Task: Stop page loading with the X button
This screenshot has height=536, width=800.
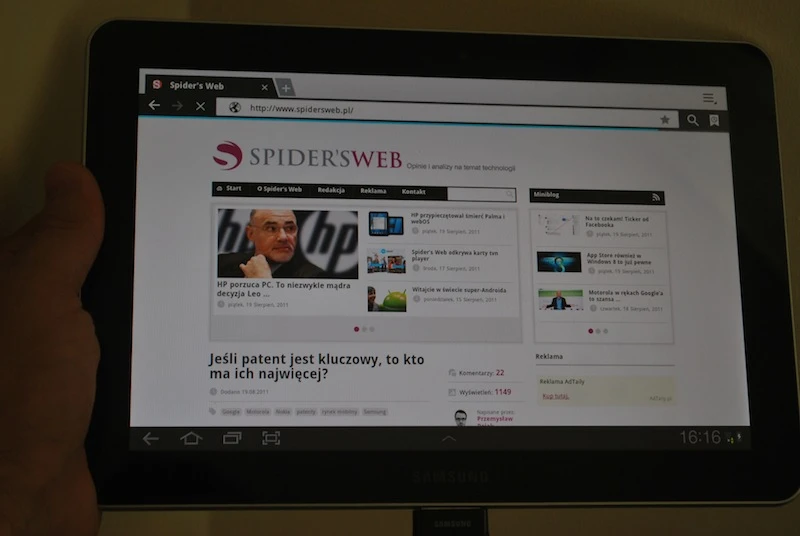Action: coord(200,106)
